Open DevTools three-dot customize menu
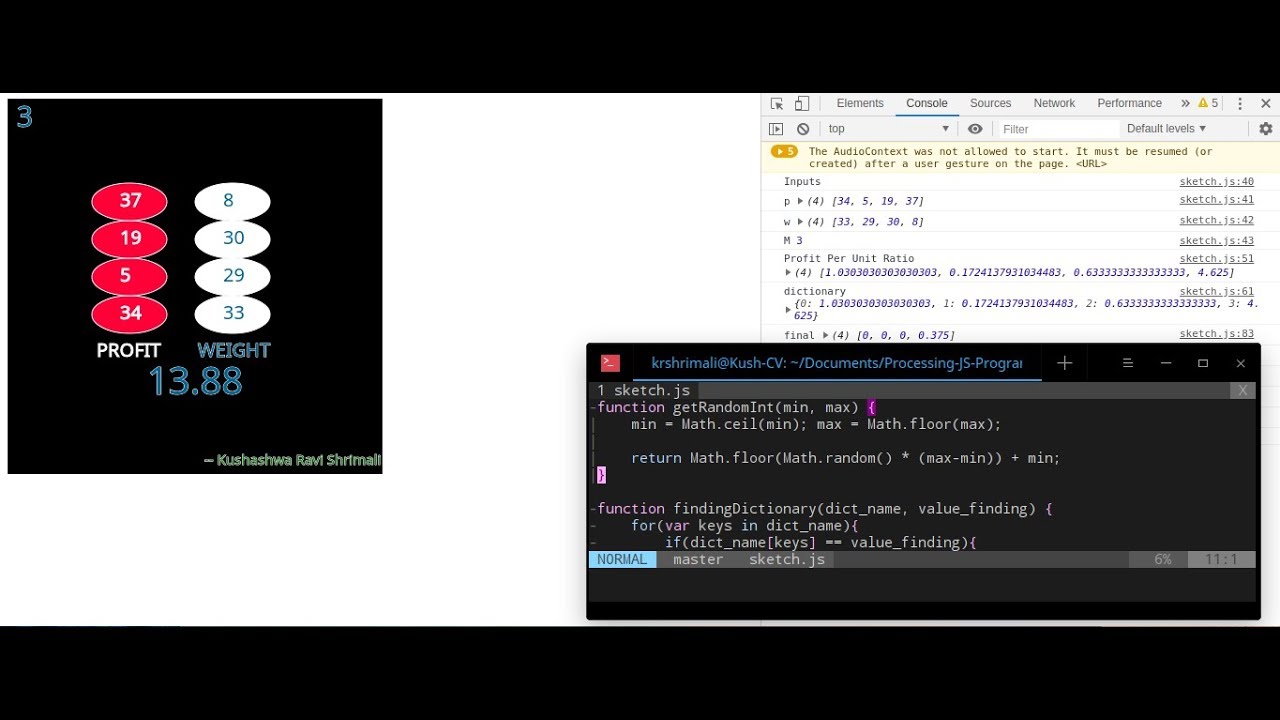Screen dimensions: 1280x720 [1240, 103]
